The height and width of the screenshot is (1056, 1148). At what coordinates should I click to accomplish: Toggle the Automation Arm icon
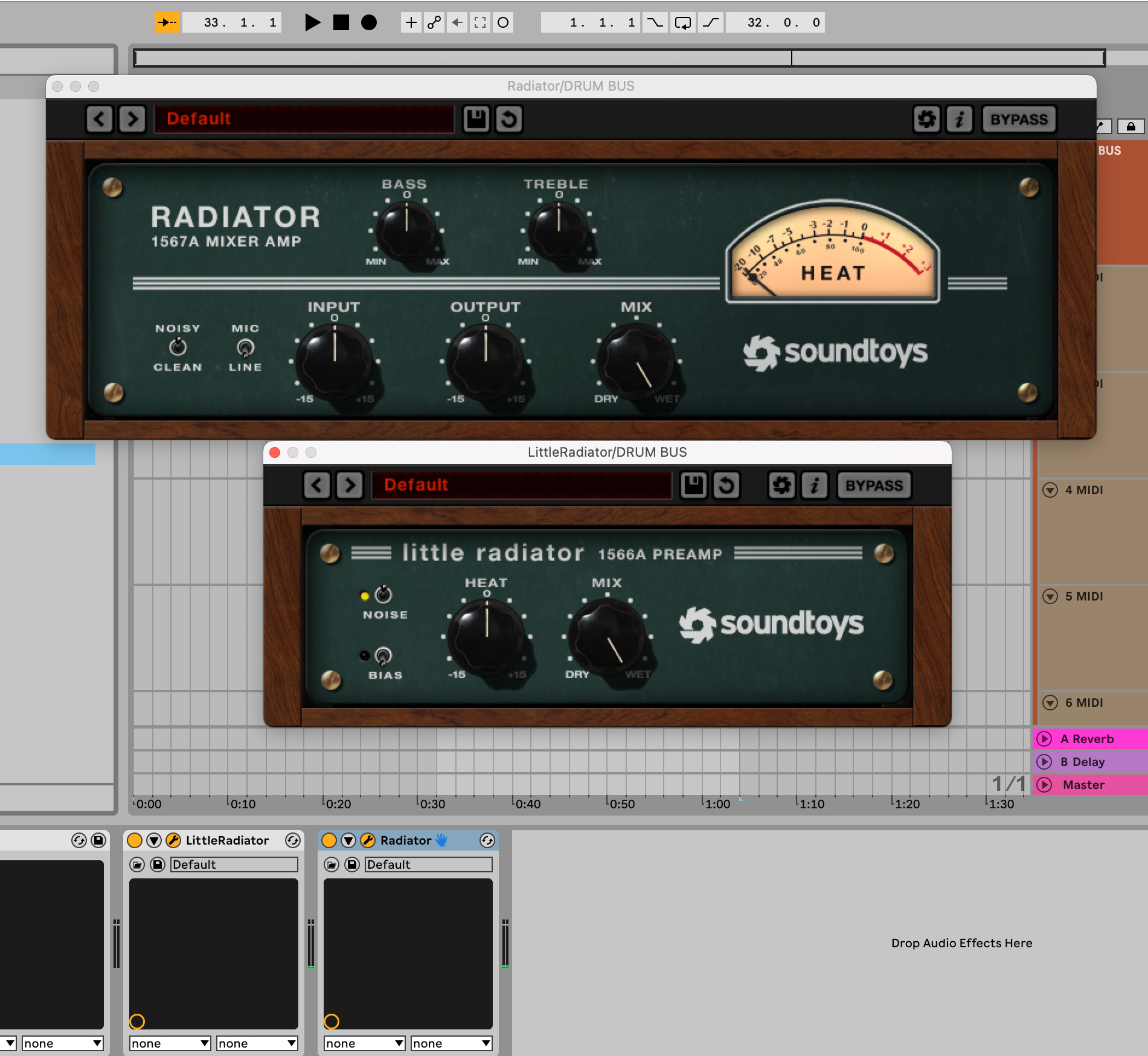pyautogui.click(x=434, y=22)
